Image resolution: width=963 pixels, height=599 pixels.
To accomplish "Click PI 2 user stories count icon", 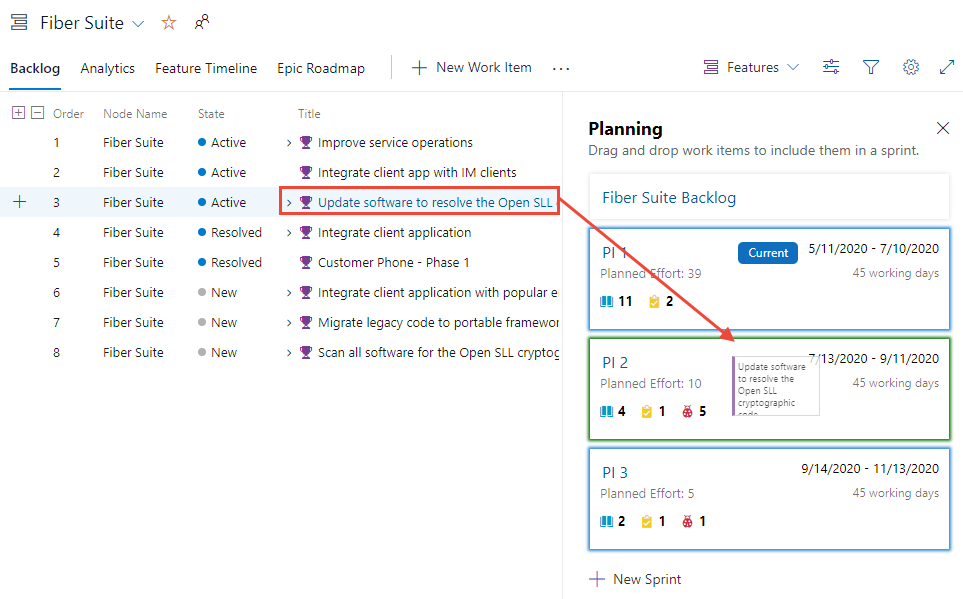I will point(607,411).
